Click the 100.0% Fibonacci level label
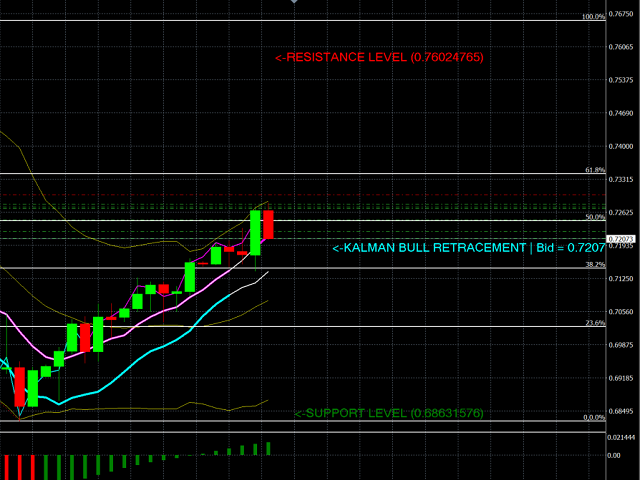The image size is (640, 480). coord(593,17)
